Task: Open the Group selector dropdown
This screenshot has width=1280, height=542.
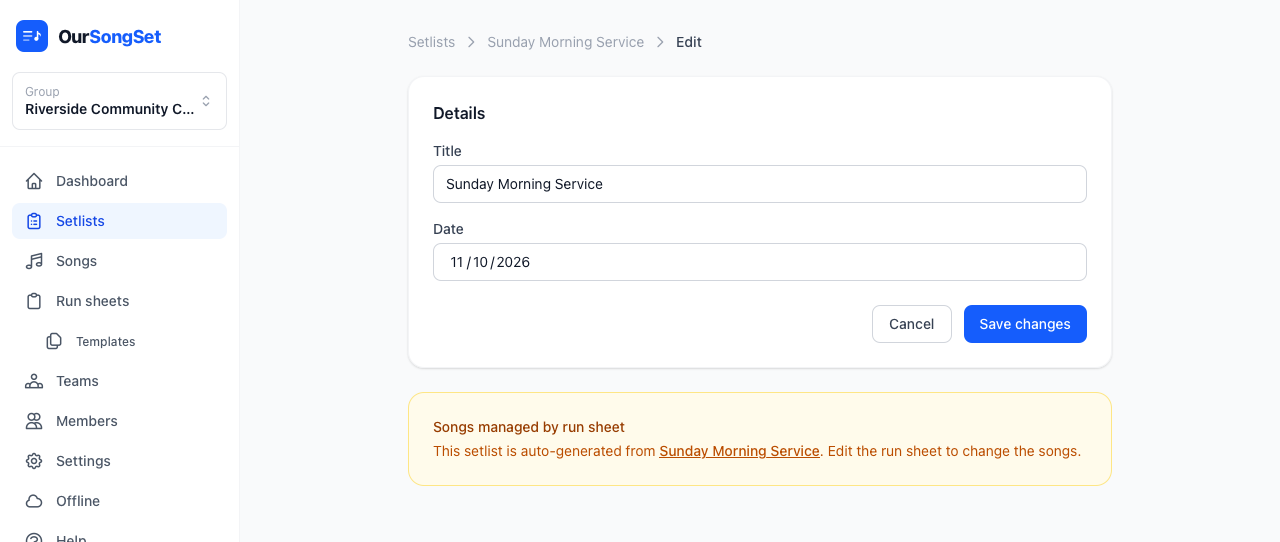Action: tap(119, 101)
